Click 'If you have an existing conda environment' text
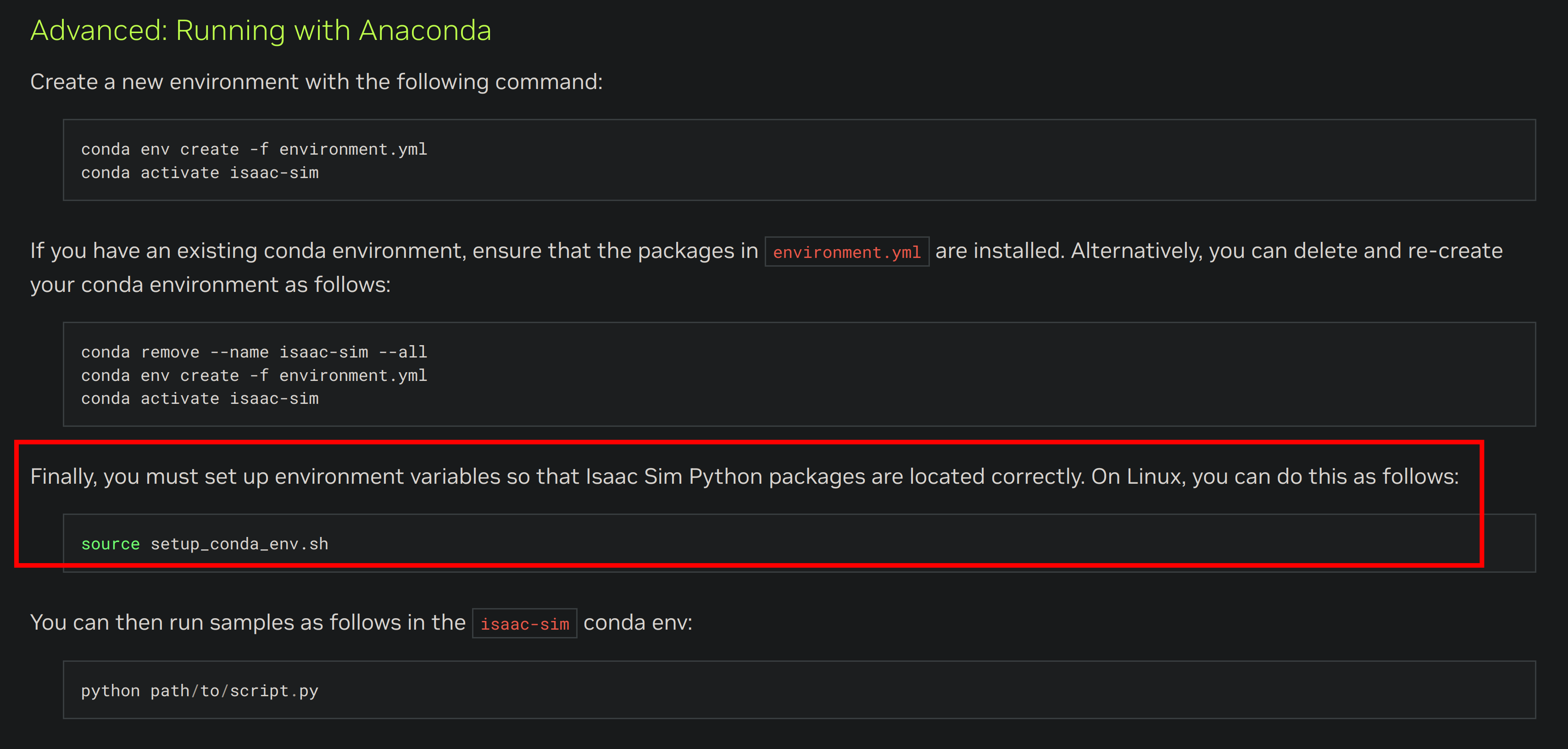 click(244, 251)
